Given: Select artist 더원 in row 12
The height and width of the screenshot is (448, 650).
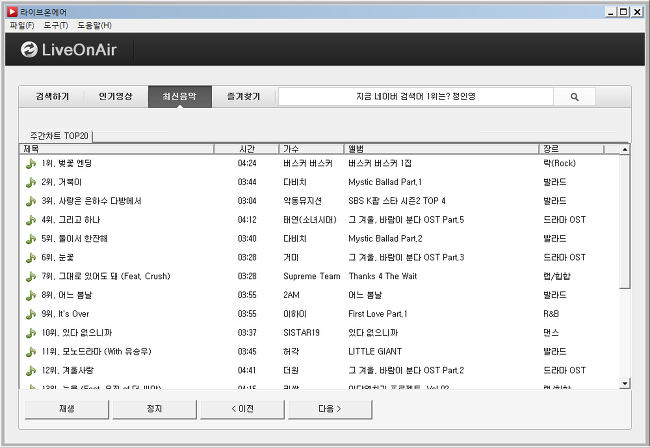Looking at the screenshot, I should 291,371.
